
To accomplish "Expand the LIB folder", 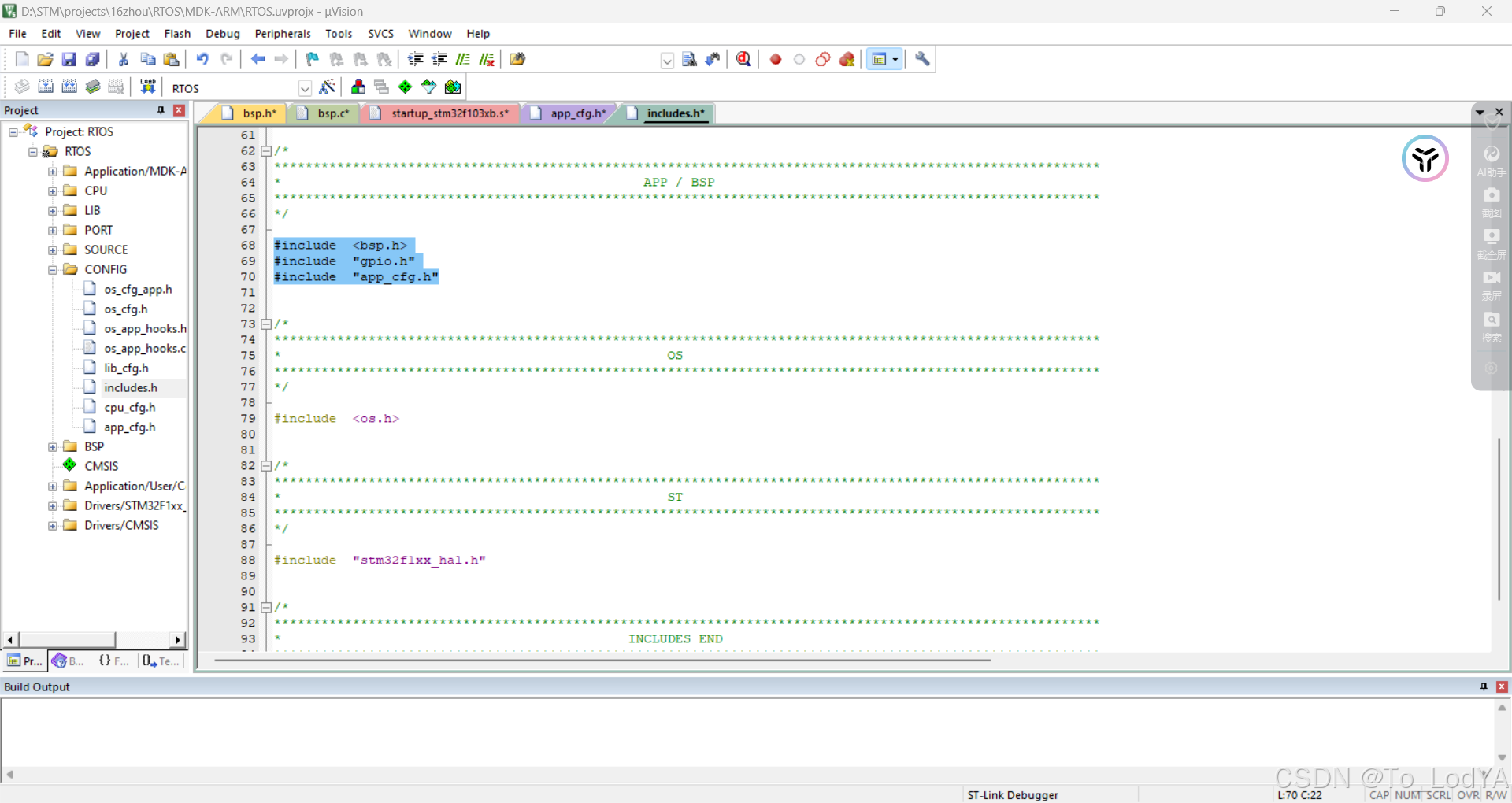I will click(53, 211).
